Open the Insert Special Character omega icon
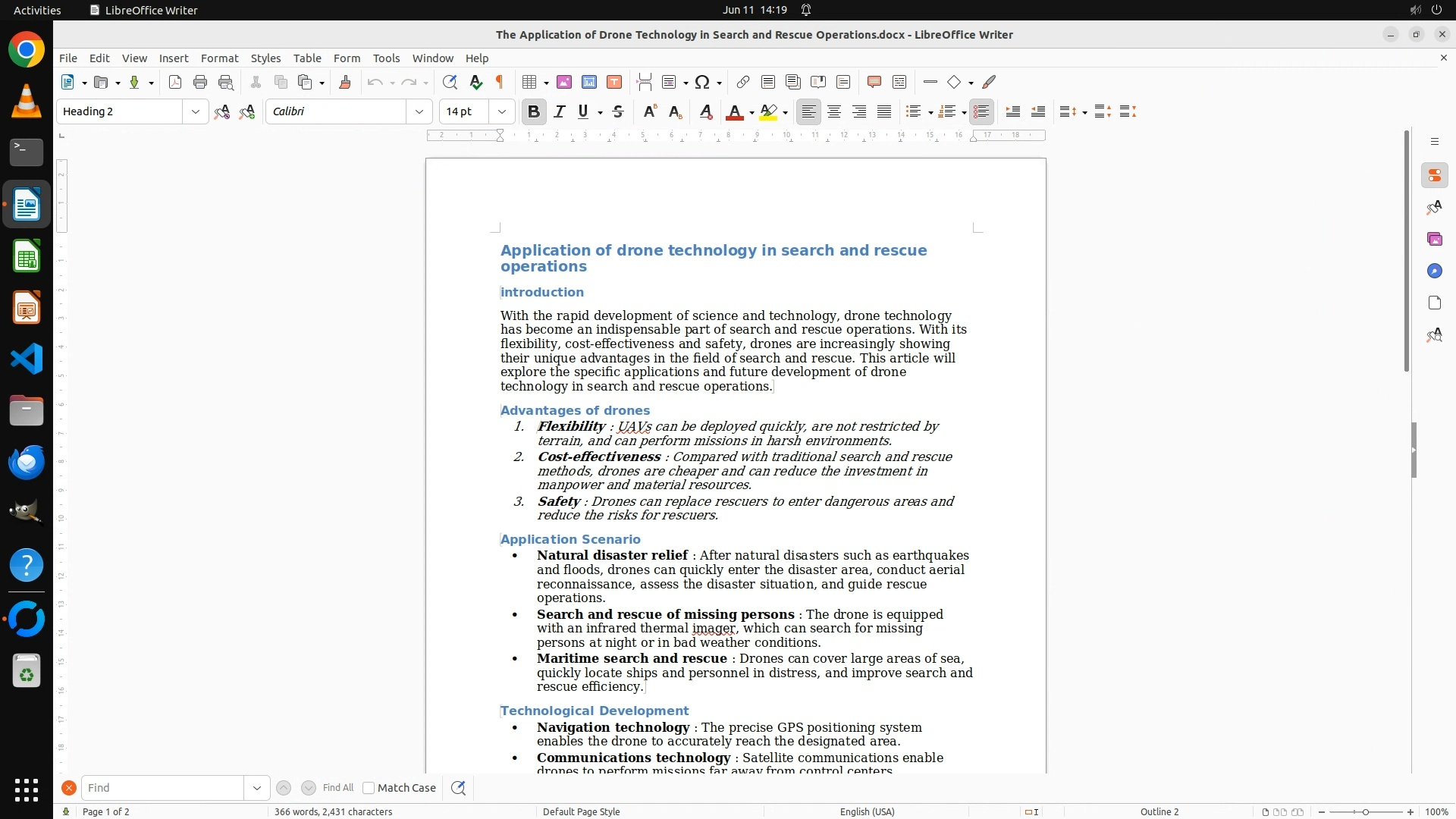The image size is (1456, 819). (x=702, y=83)
